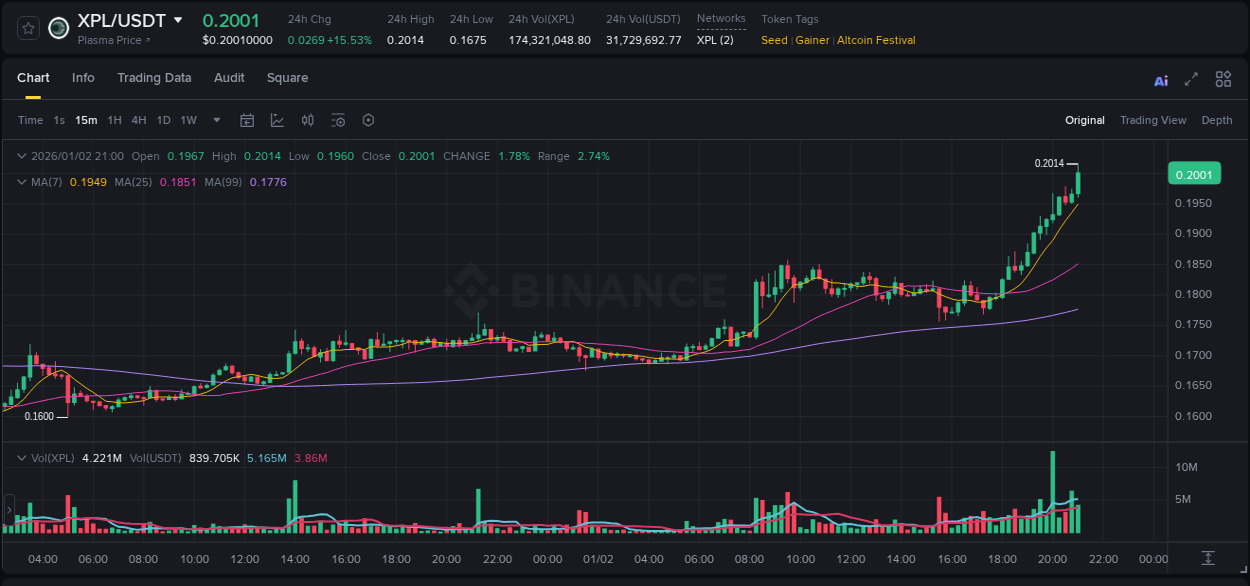The height and width of the screenshot is (586, 1250).
Task: Open the indicator settings icon
Action: 338,119
